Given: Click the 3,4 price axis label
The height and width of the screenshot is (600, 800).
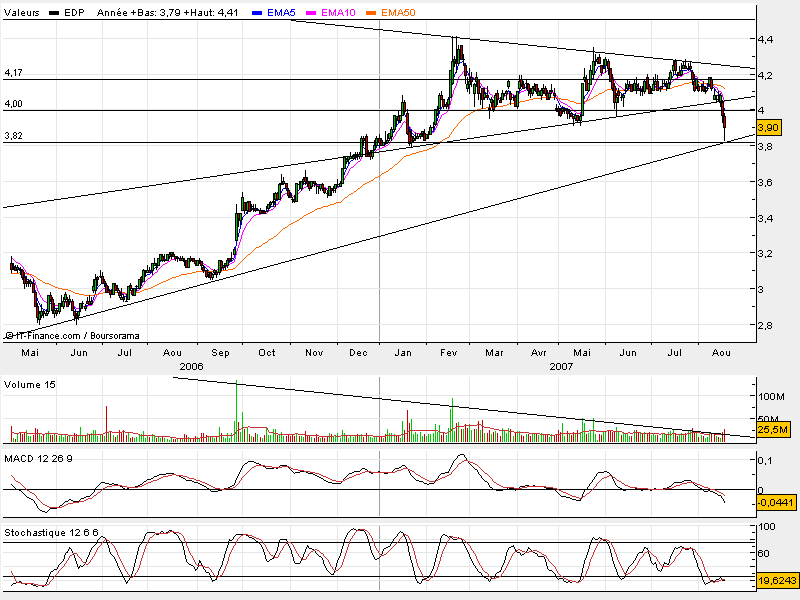Looking at the screenshot, I should (x=766, y=218).
